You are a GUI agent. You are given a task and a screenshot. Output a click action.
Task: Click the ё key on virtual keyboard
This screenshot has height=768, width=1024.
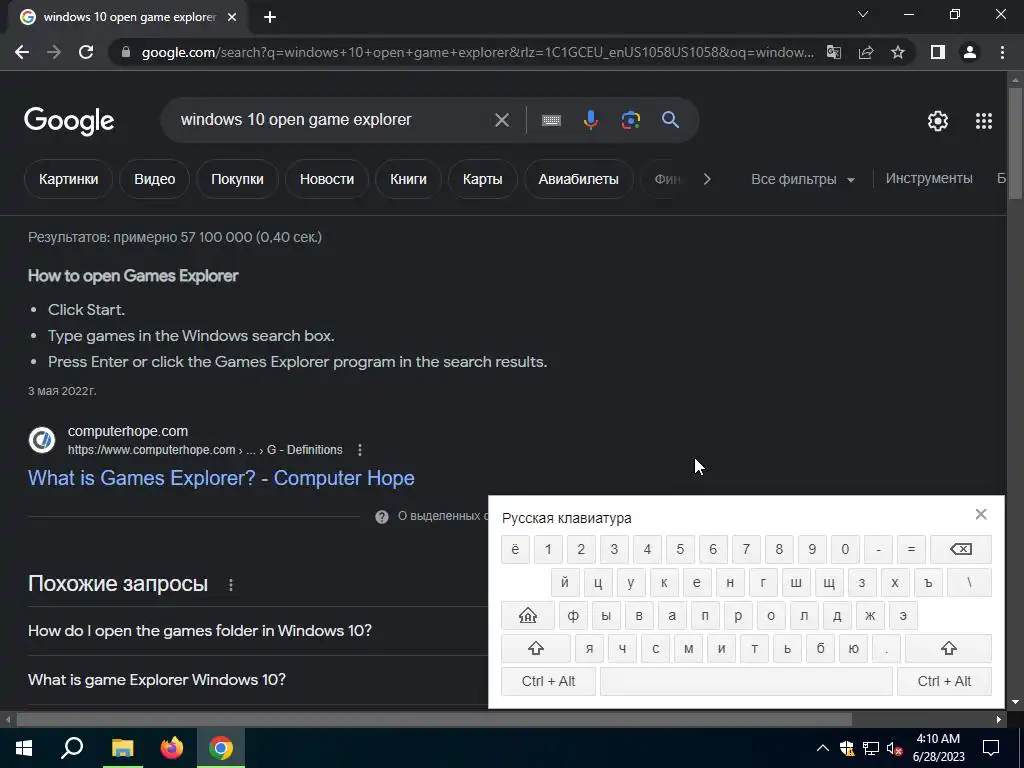[515, 549]
